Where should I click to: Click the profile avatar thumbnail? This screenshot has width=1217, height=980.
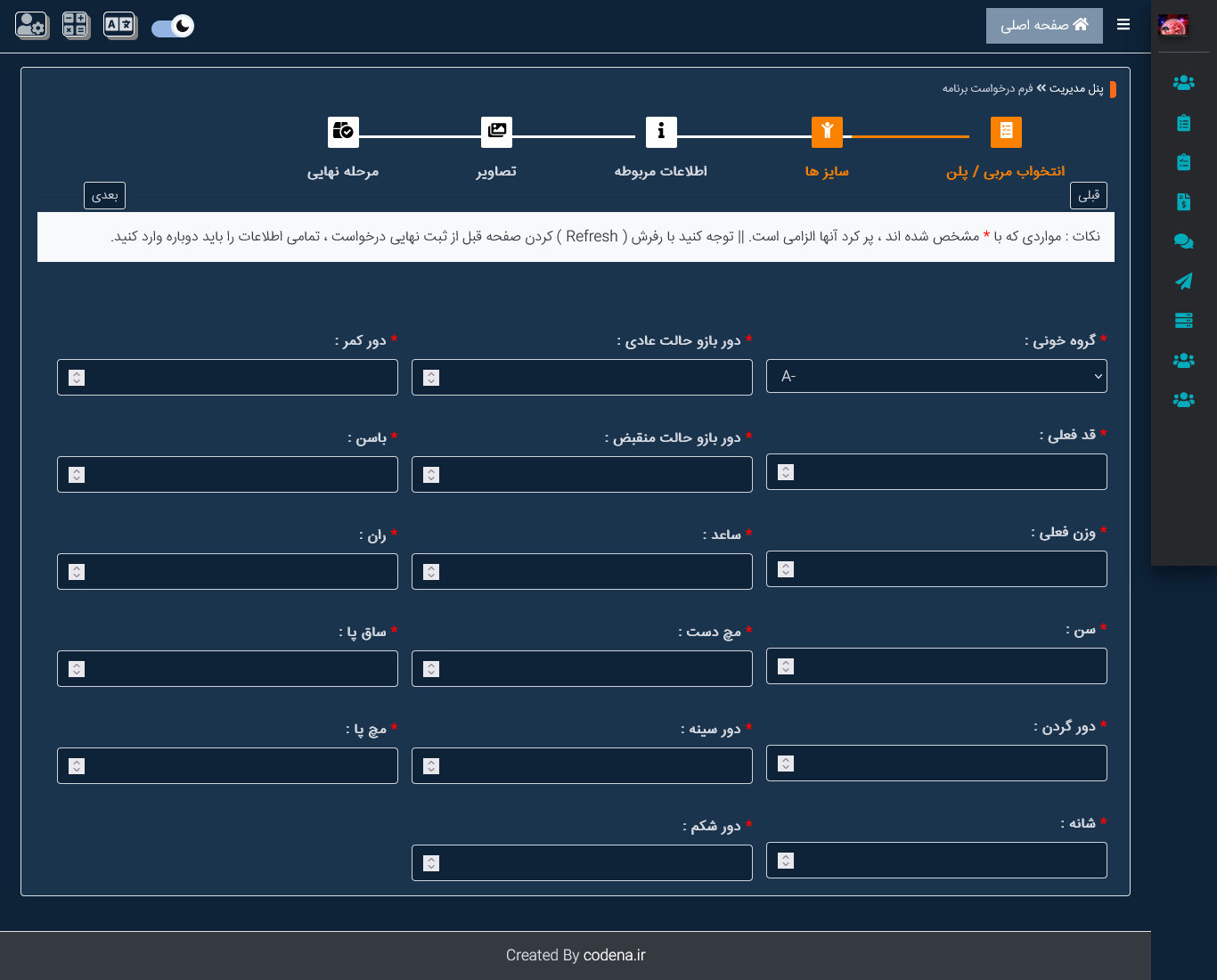click(x=1173, y=26)
